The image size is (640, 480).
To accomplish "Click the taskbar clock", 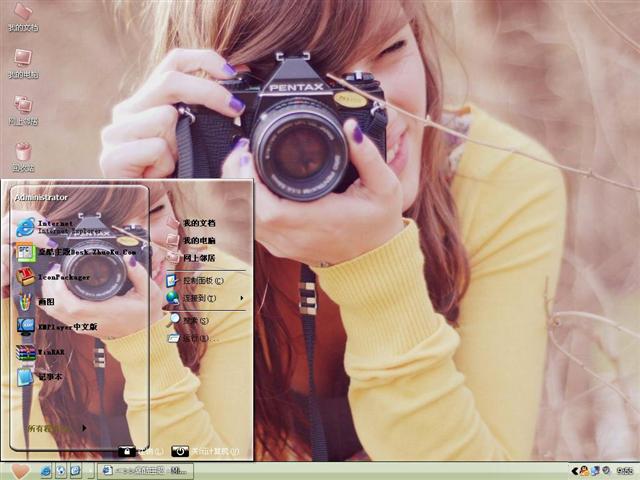I will click(x=624, y=471).
